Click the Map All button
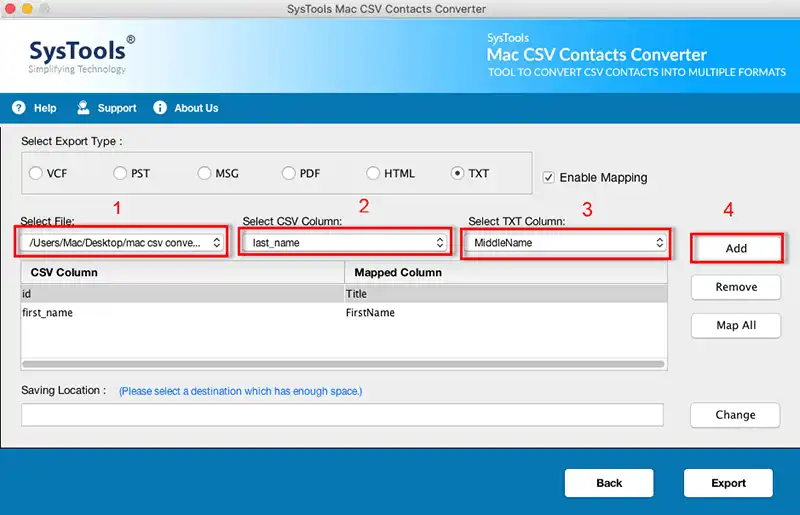Screen dimensions: 800x515 point(736,325)
